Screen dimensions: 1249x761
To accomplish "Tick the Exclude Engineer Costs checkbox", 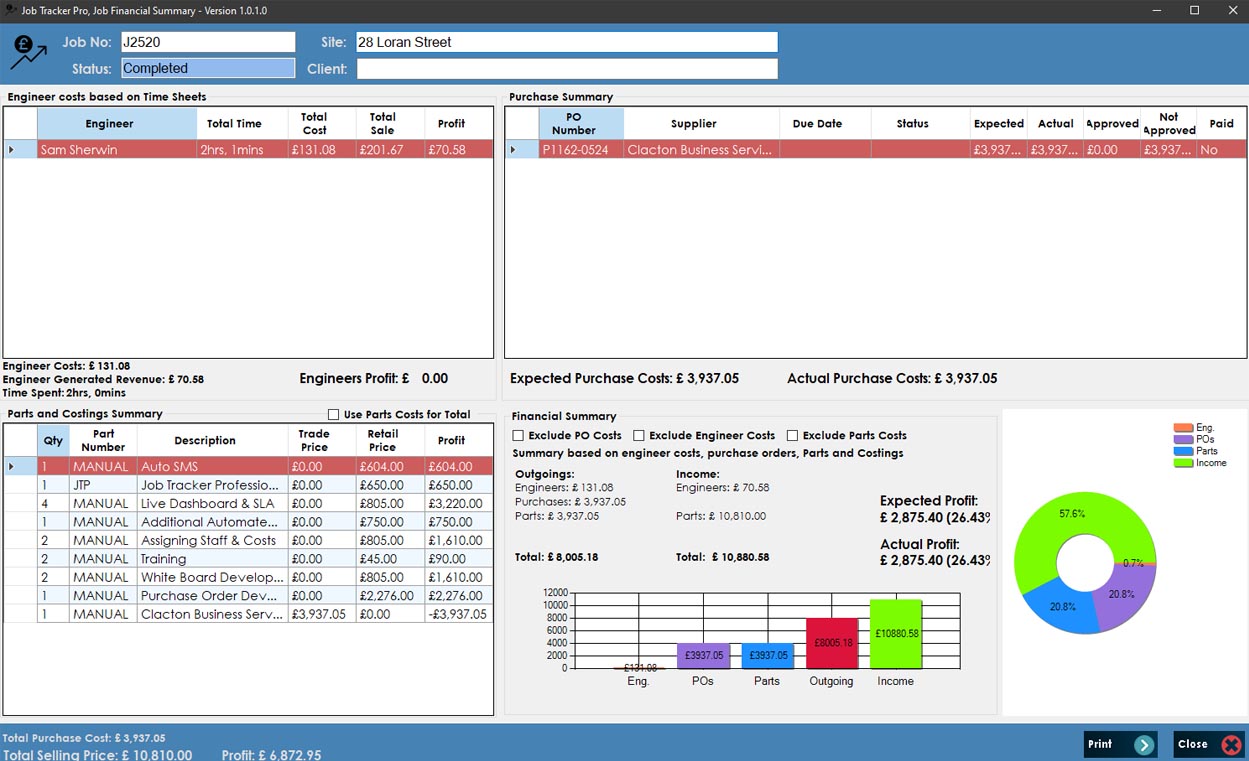I will [639, 435].
